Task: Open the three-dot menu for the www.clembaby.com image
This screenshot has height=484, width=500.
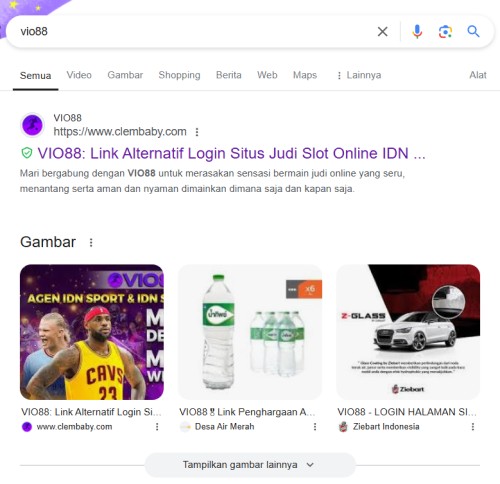Action: [x=157, y=427]
